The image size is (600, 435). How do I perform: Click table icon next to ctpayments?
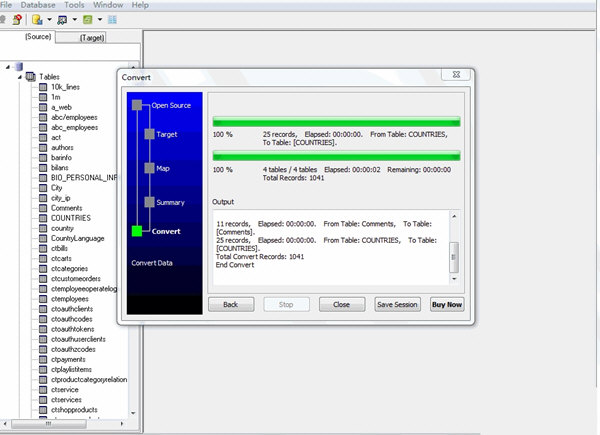click(43, 360)
